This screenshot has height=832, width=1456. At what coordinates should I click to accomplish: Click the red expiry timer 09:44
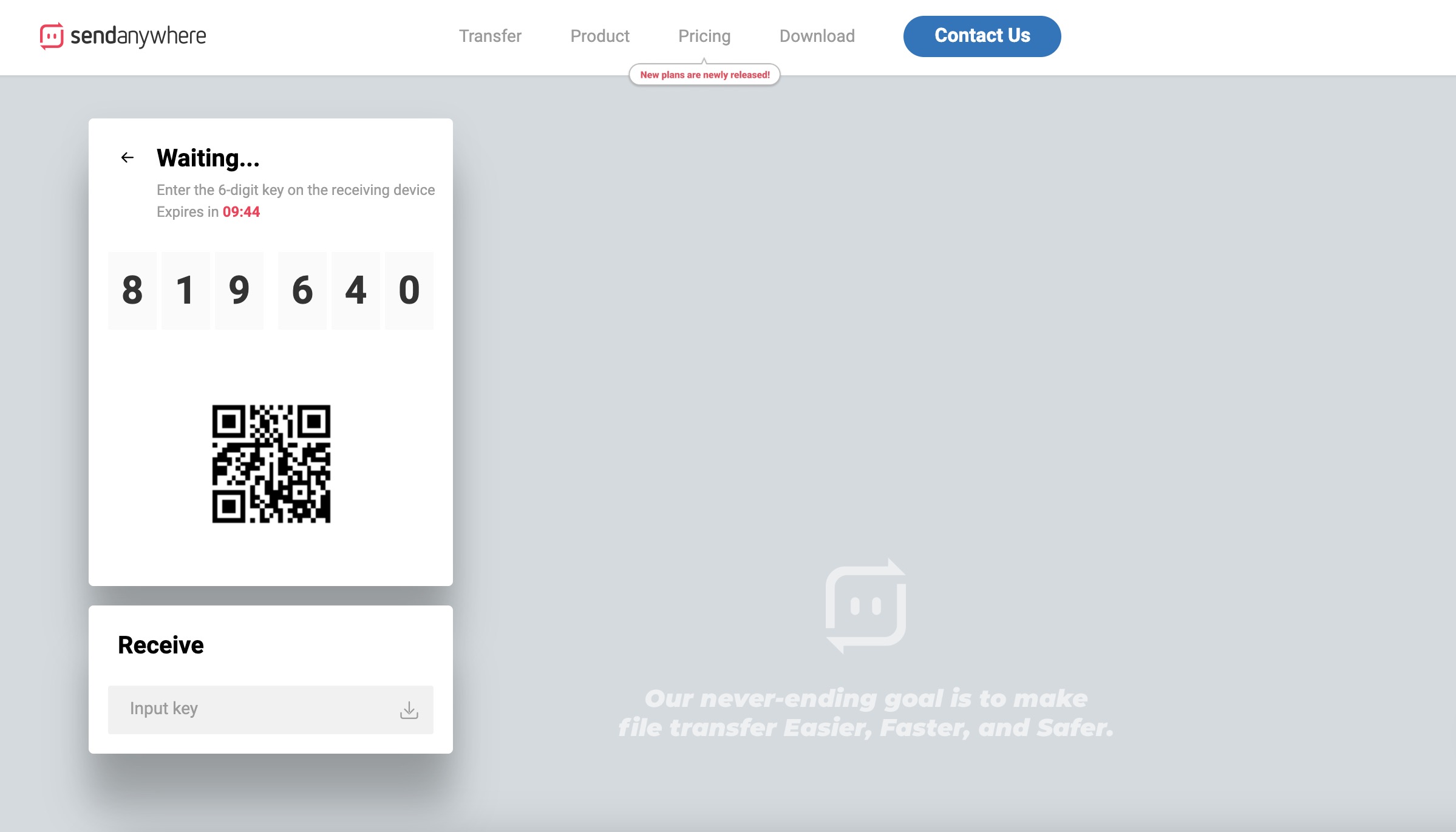point(241,212)
